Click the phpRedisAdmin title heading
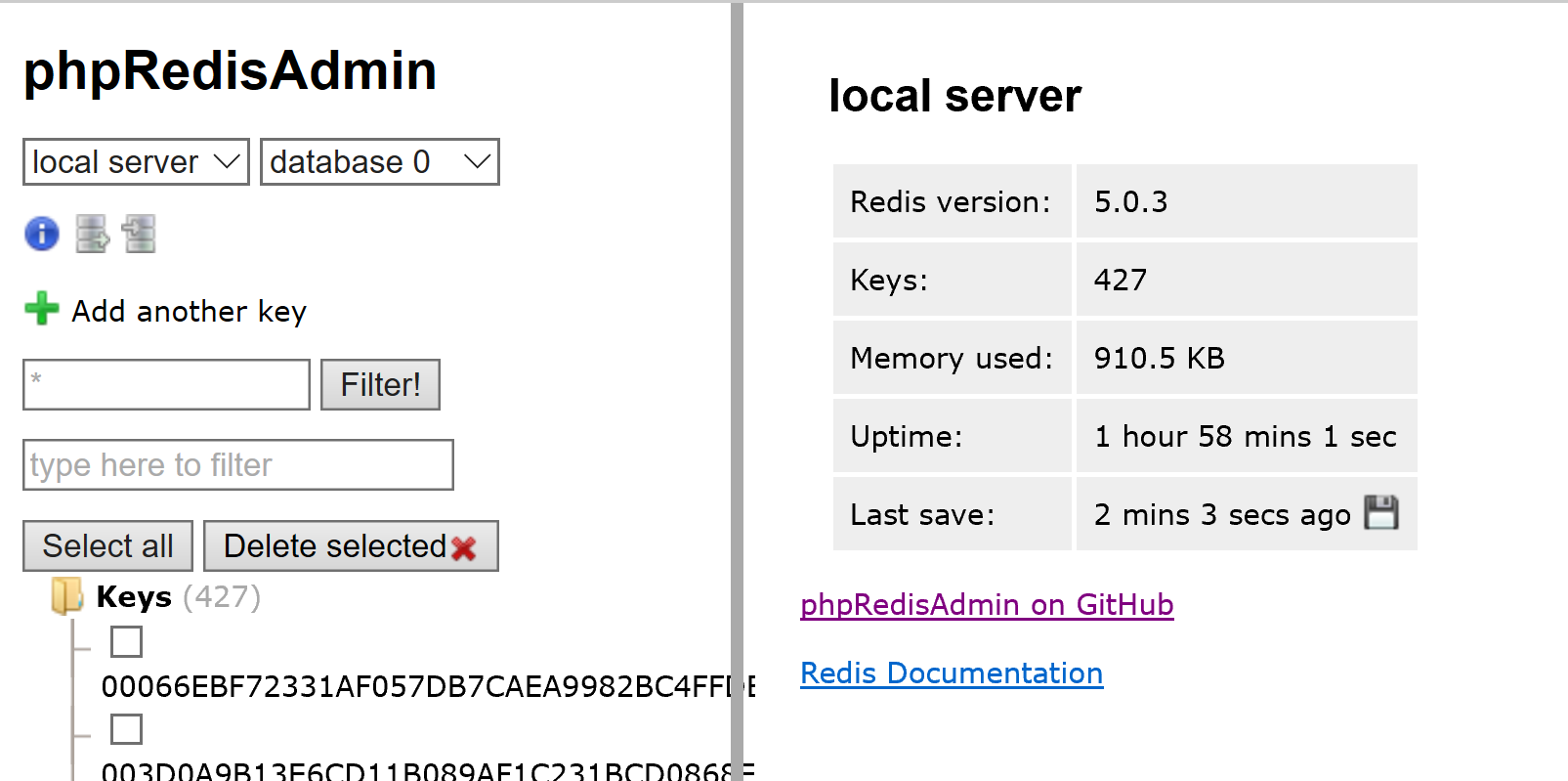The image size is (1568, 781). 230,70
